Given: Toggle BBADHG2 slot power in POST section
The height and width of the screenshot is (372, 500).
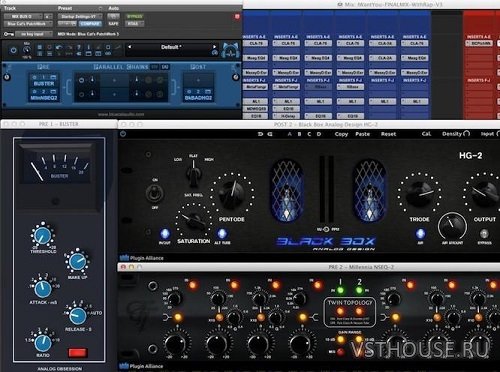Looking at the screenshot, I should pos(189,91).
